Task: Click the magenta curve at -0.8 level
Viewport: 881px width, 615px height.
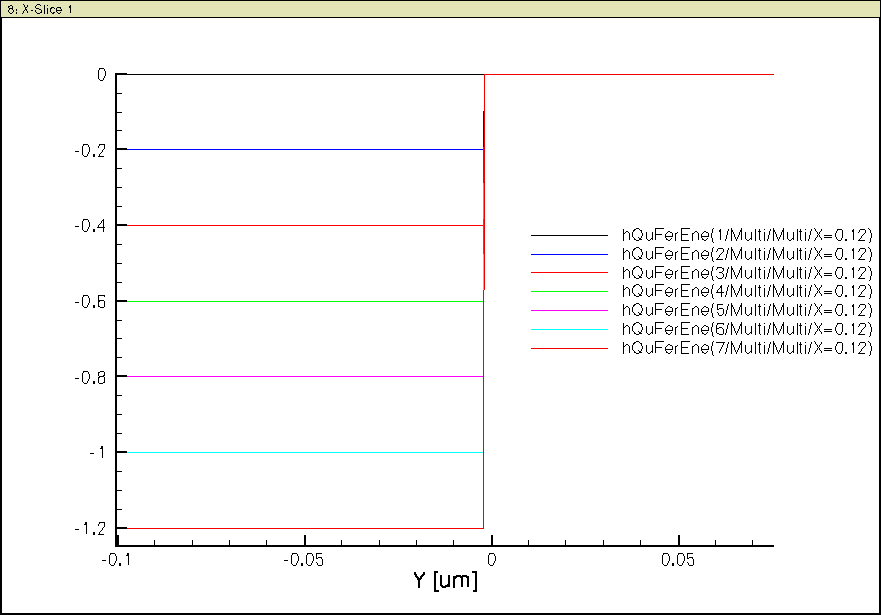Action: click(303, 376)
